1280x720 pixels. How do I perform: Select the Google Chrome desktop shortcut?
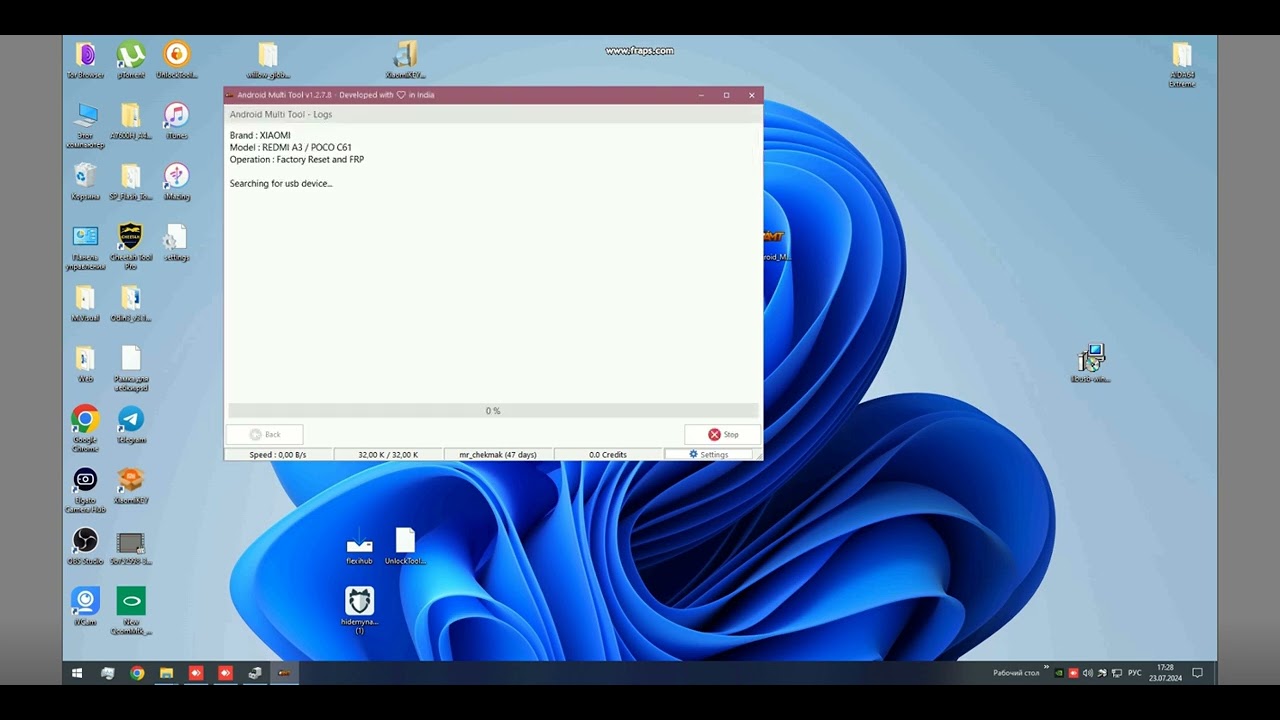[85, 429]
